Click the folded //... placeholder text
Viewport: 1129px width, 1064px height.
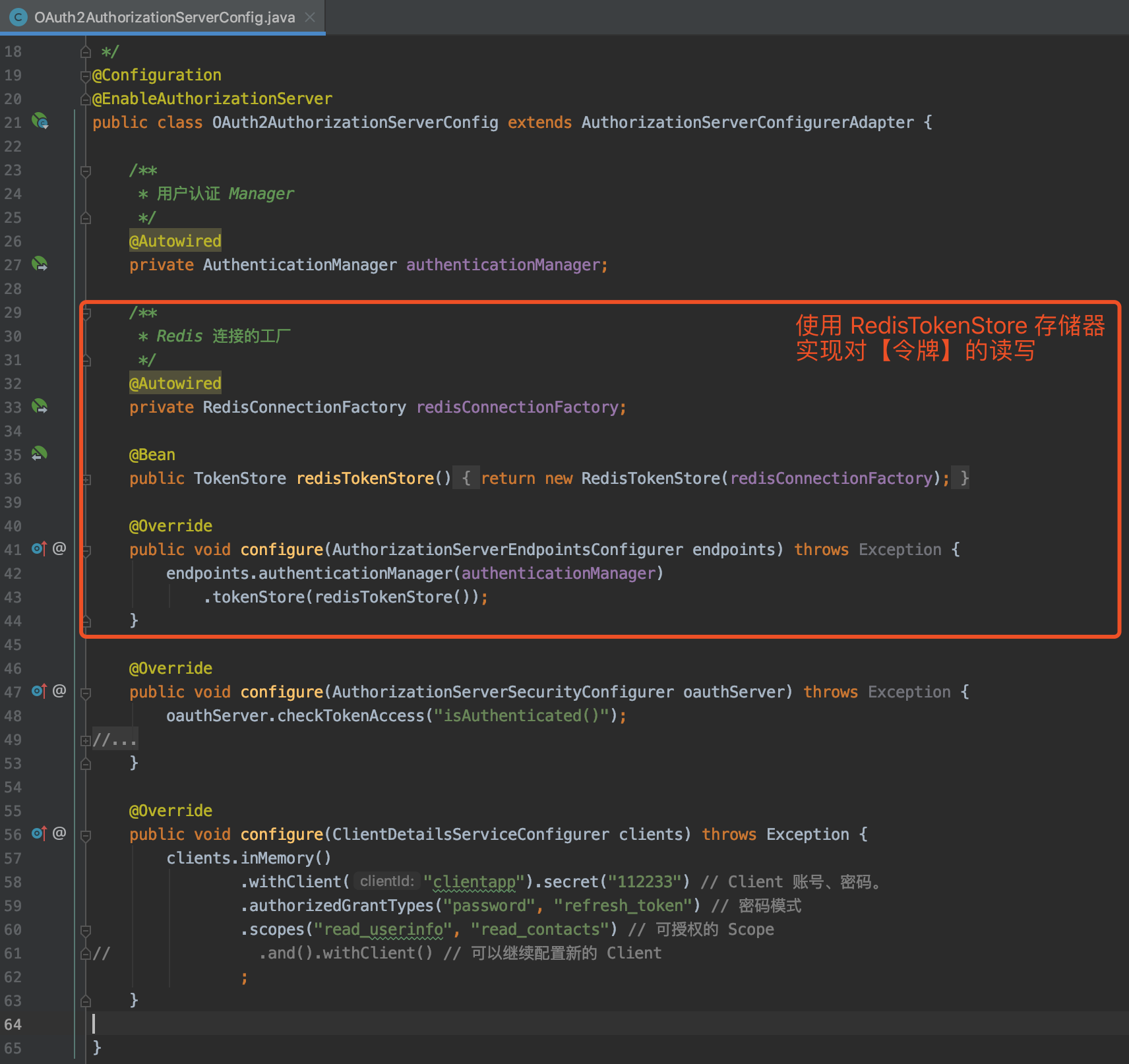click(x=115, y=740)
